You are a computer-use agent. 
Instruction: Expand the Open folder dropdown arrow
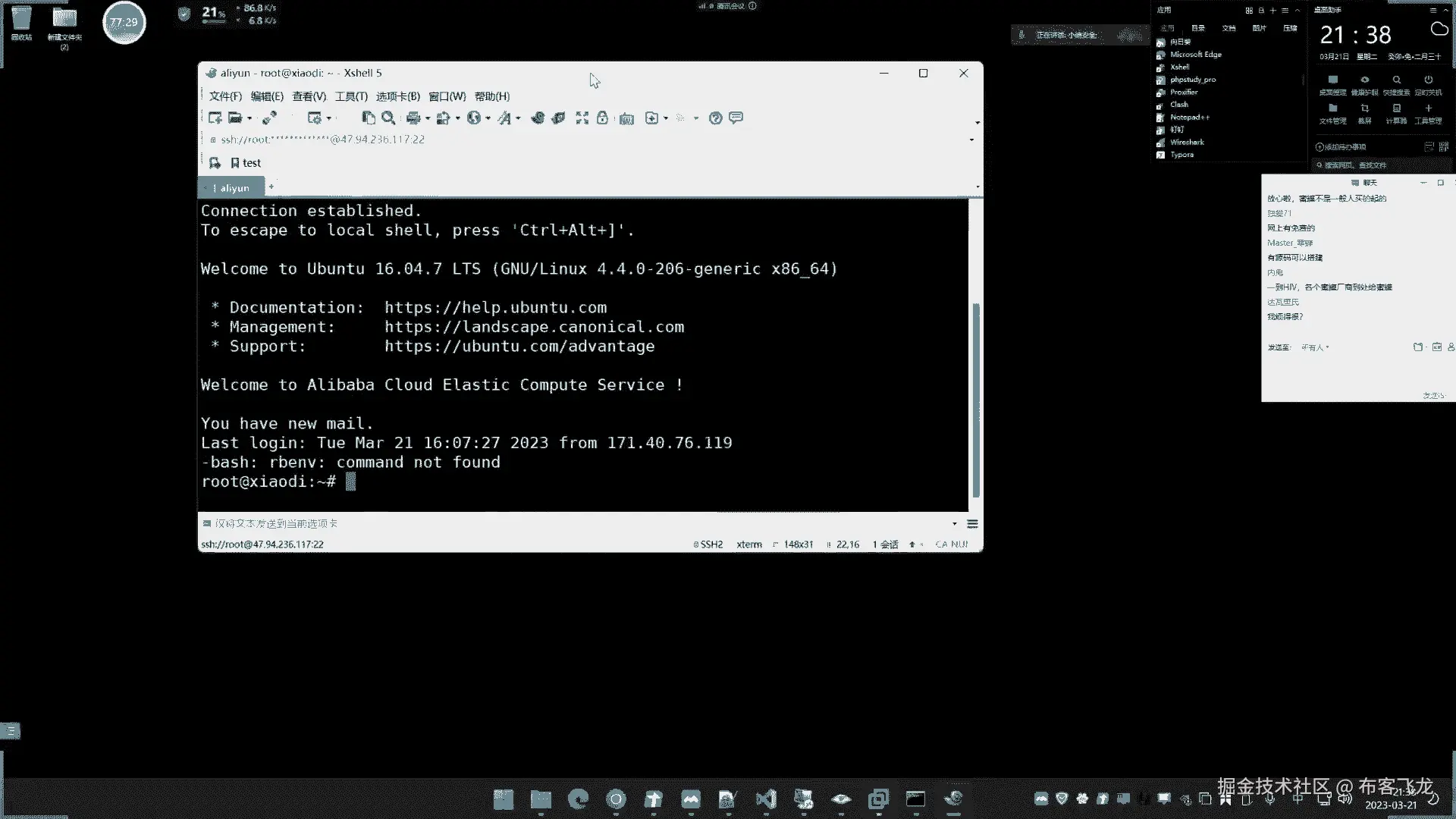tap(249, 118)
